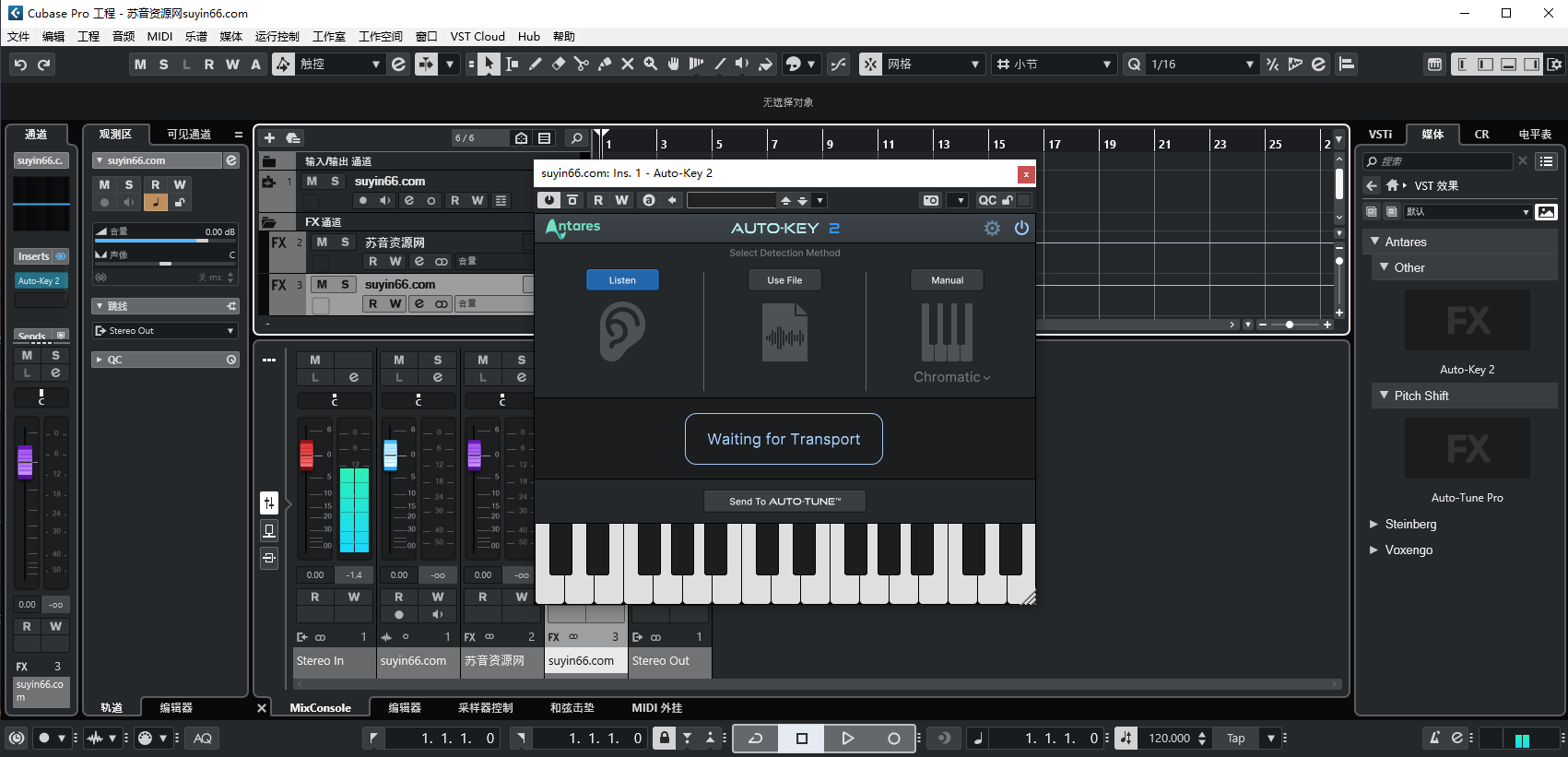This screenshot has width=1568, height=757.
Task: Open the Setup Window Layout gear icon
Action: [x=1554, y=65]
